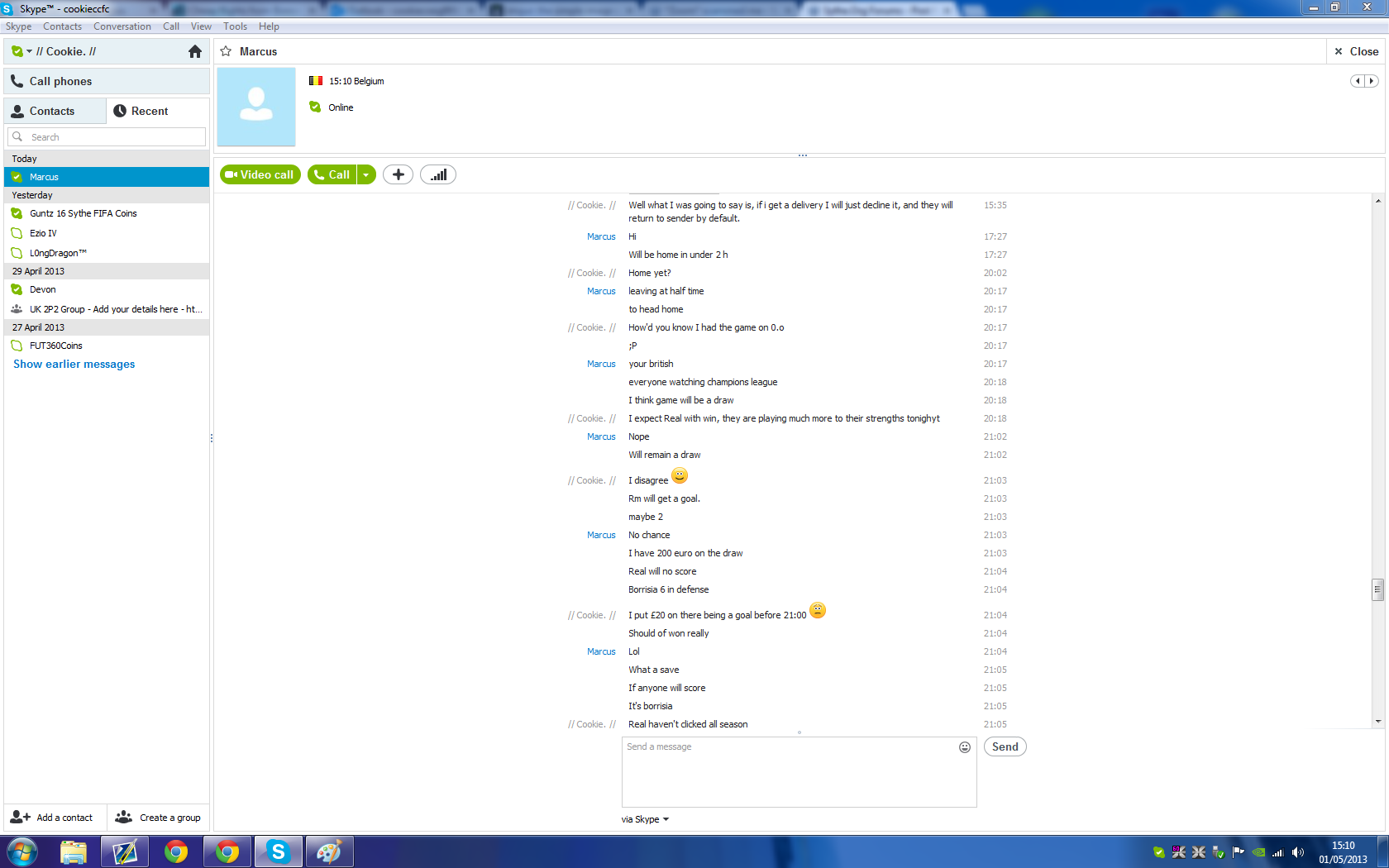Click the Call phones handset icon
Viewport: 1389px width, 868px height.
pos(17,81)
